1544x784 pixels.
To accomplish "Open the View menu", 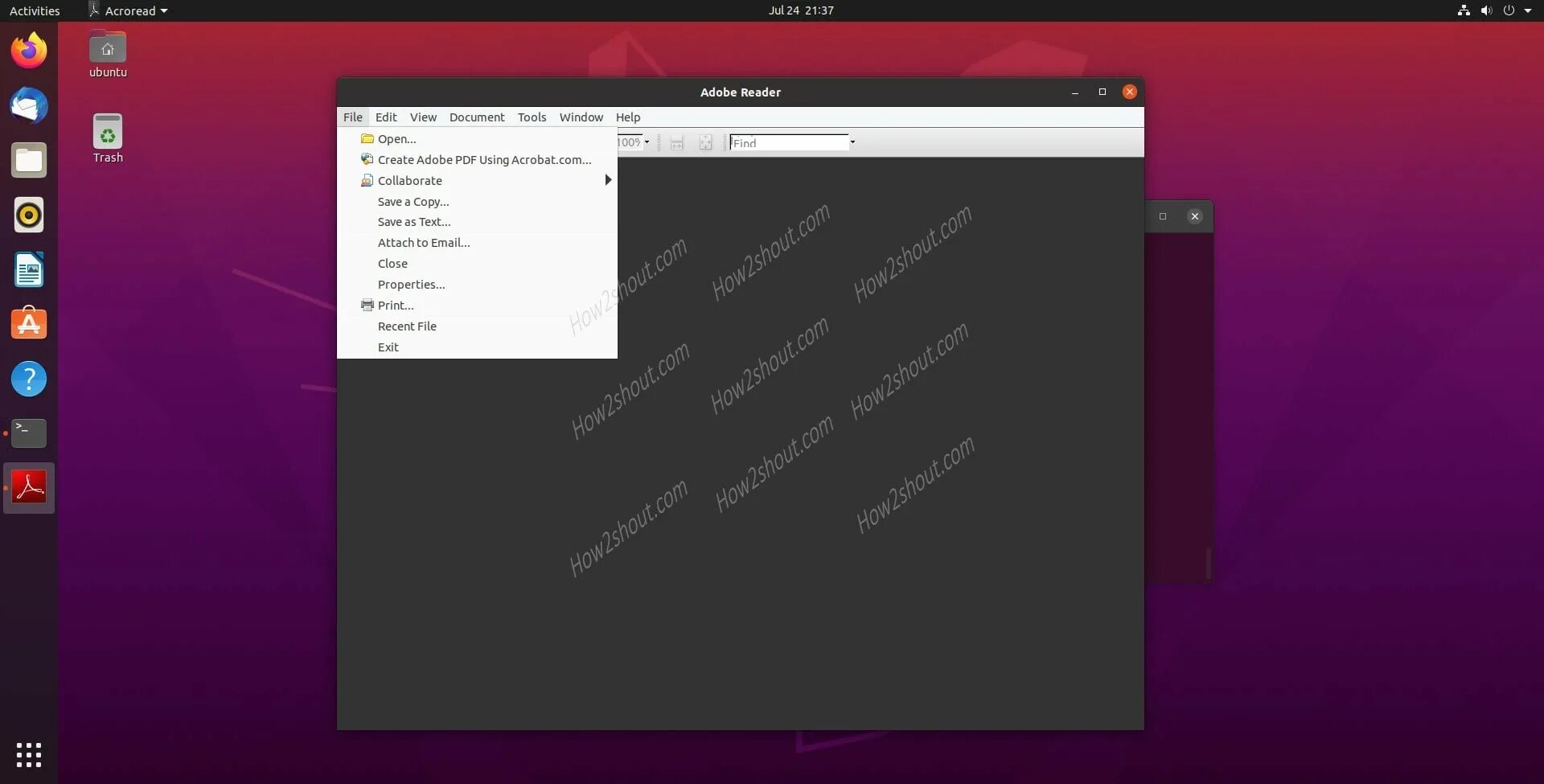I will click(423, 117).
